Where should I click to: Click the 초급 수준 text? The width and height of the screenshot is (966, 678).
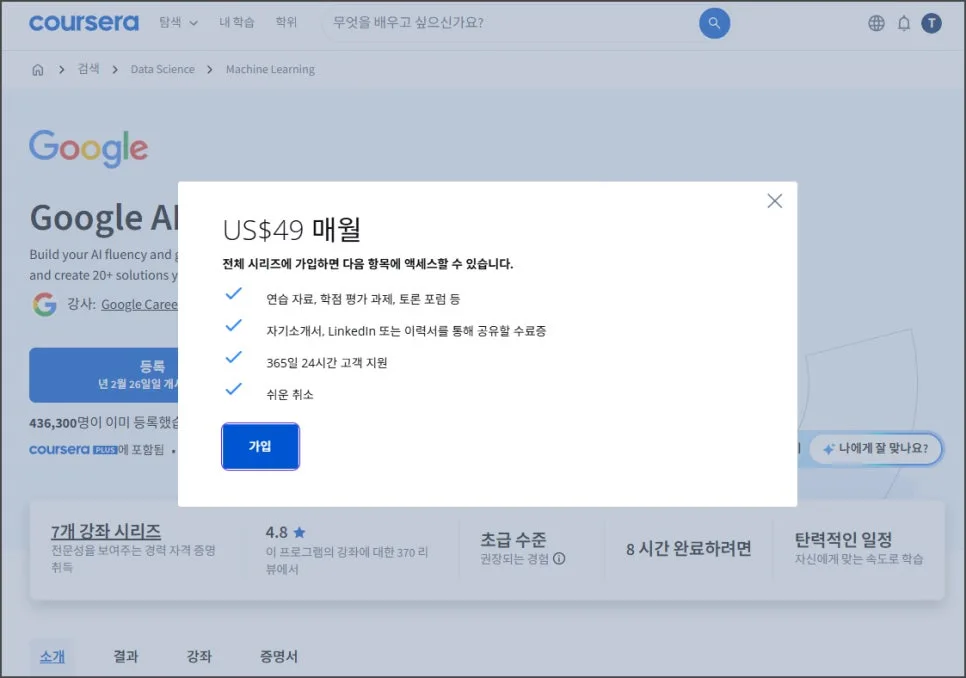coord(513,539)
